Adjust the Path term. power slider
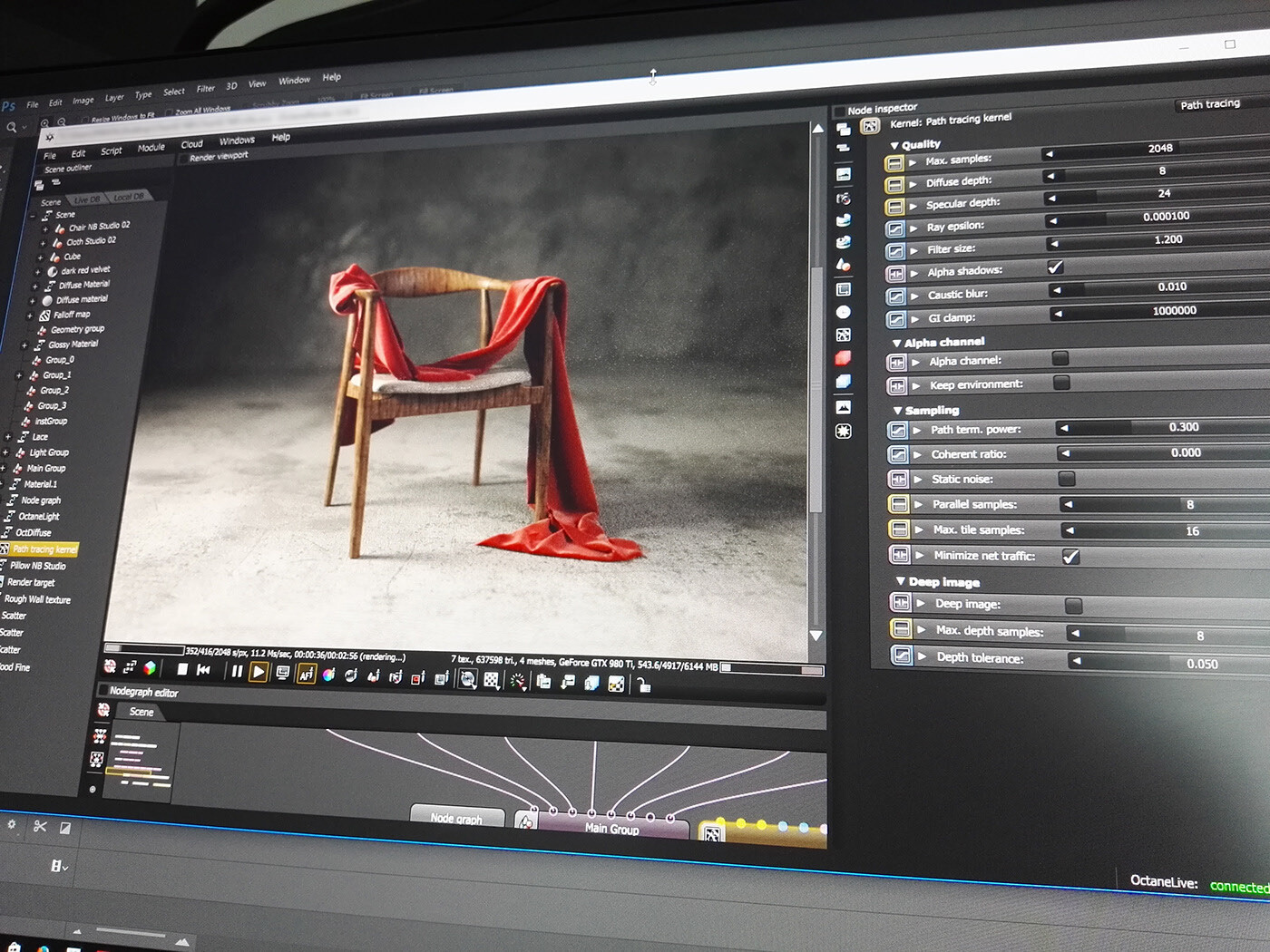 click(x=1164, y=428)
